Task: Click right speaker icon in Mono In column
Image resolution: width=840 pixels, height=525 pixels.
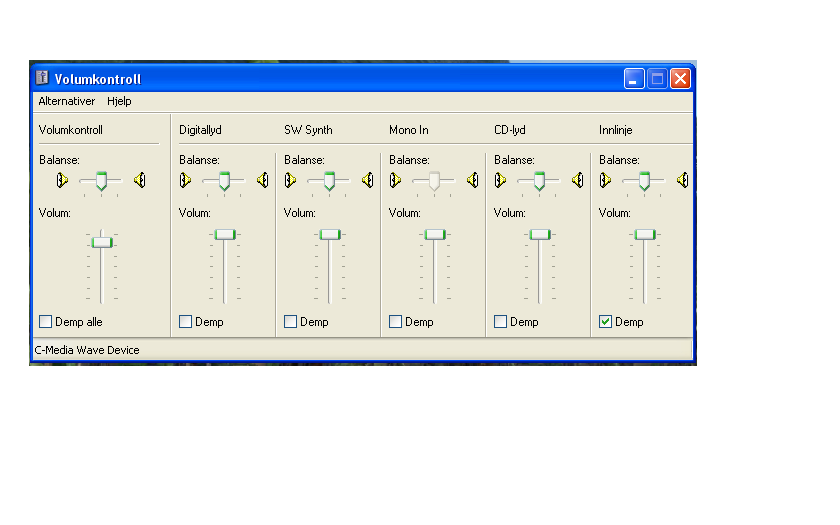Action: pyautogui.click(x=472, y=180)
